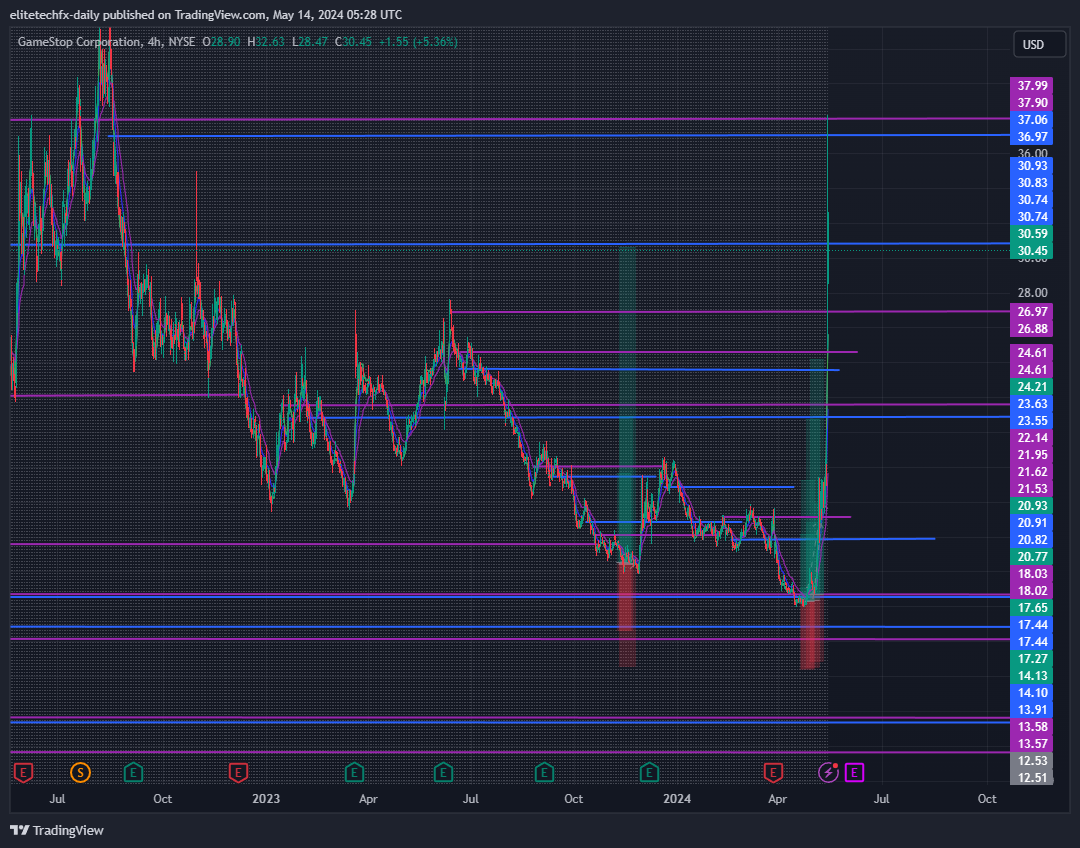Select the green 20.77 price label
This screenshot has width=1080, height=848.
(x=1032, y=557)
